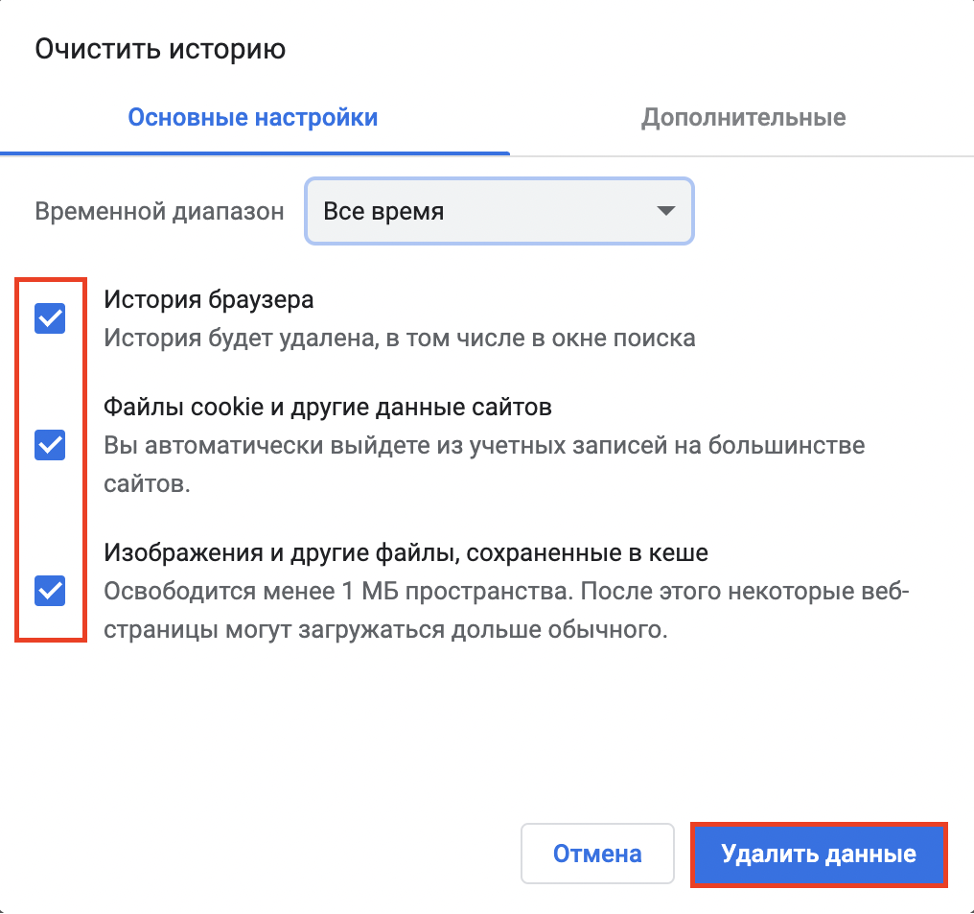Click the Вы автоматически выйдете description text
974x914 pixels.
click(484, 445)
